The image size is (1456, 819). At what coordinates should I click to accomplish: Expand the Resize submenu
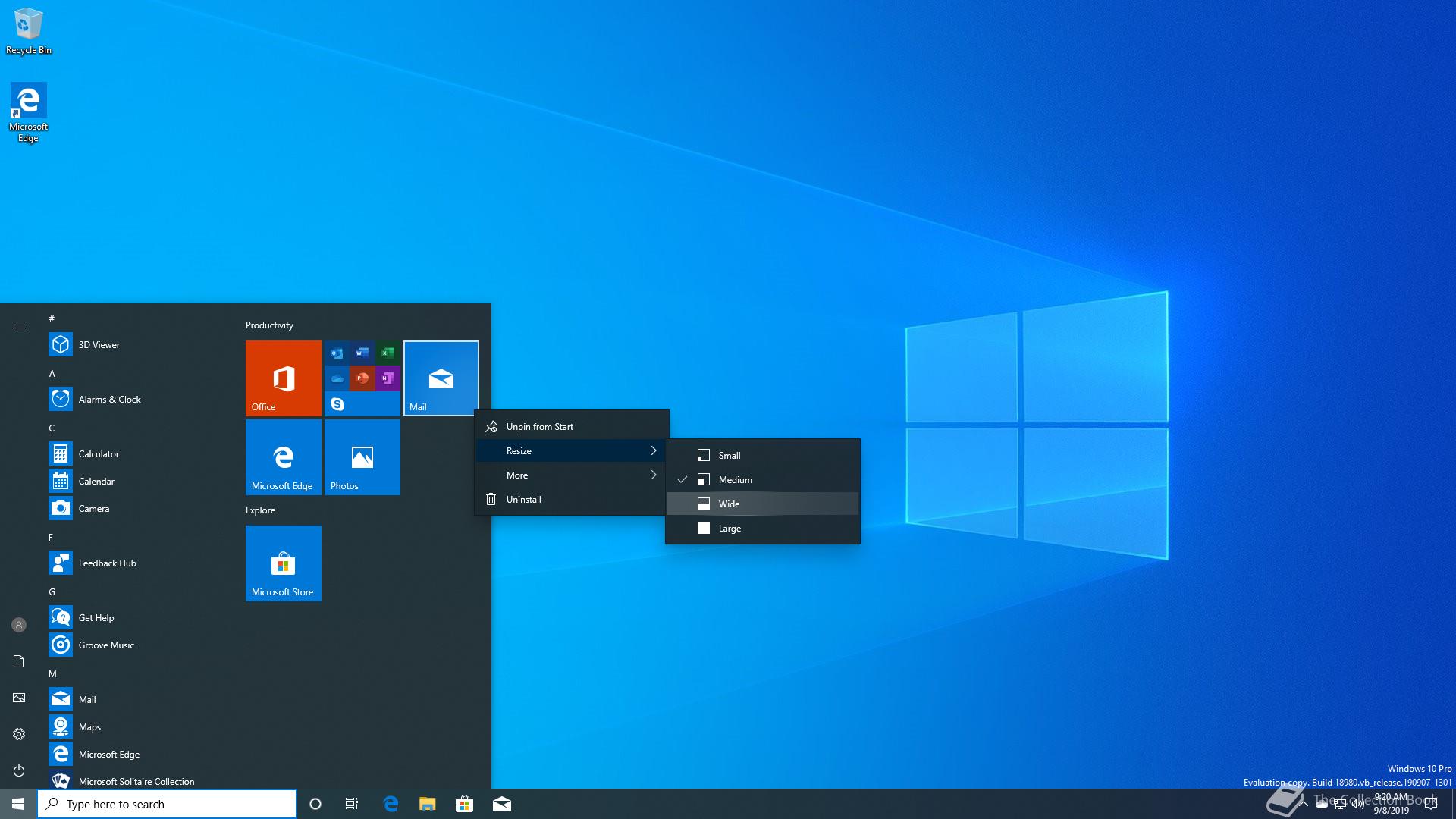(572, 450)
